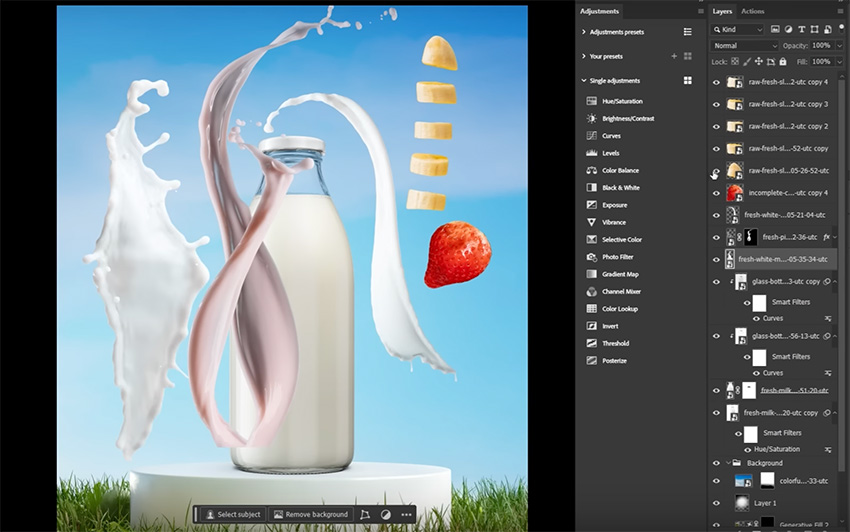
Task: Hide raw-fresh-sl...2-utc copy 3 layer
Action: pyautogui.click(x=716, y=104)
